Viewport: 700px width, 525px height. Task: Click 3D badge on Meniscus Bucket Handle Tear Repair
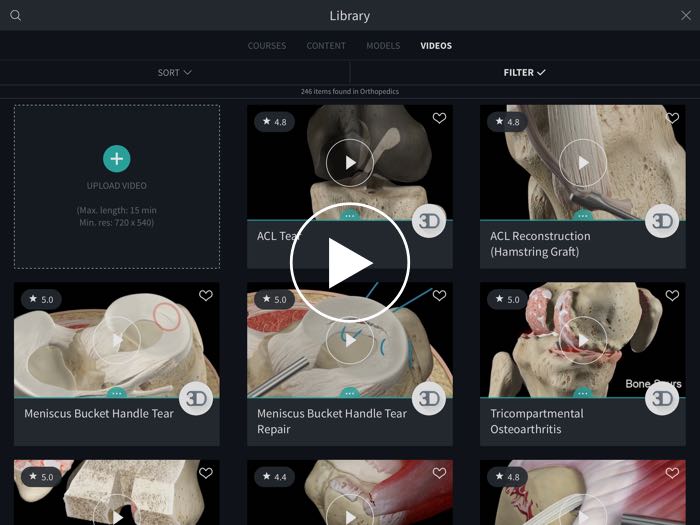tap(429, 398)
